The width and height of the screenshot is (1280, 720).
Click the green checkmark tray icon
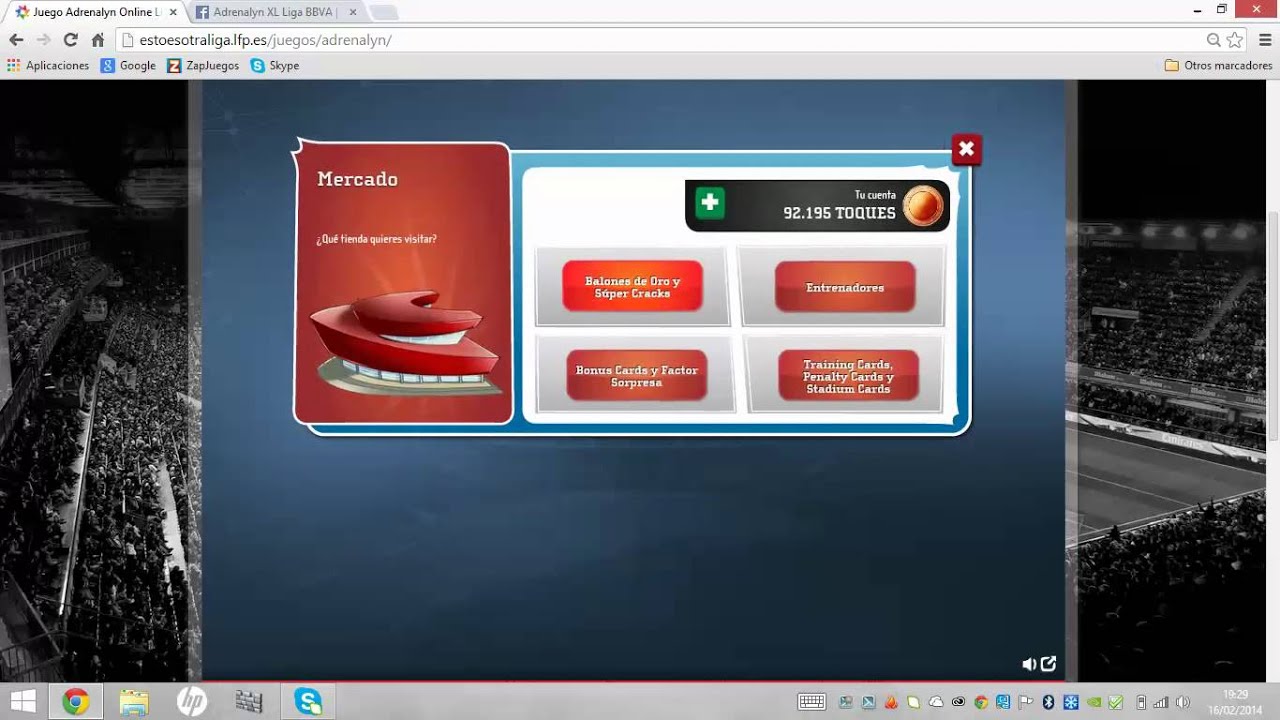click(1116, 702)
